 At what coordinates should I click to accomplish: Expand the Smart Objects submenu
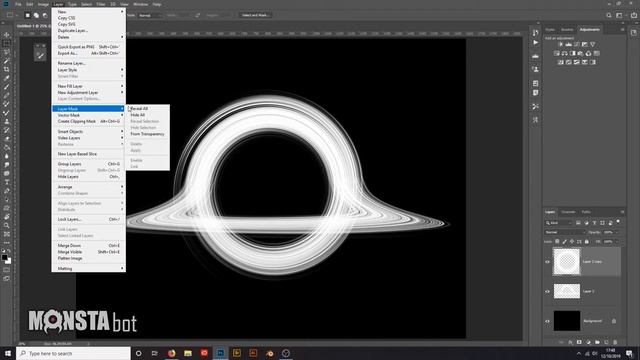coord(89,131)
